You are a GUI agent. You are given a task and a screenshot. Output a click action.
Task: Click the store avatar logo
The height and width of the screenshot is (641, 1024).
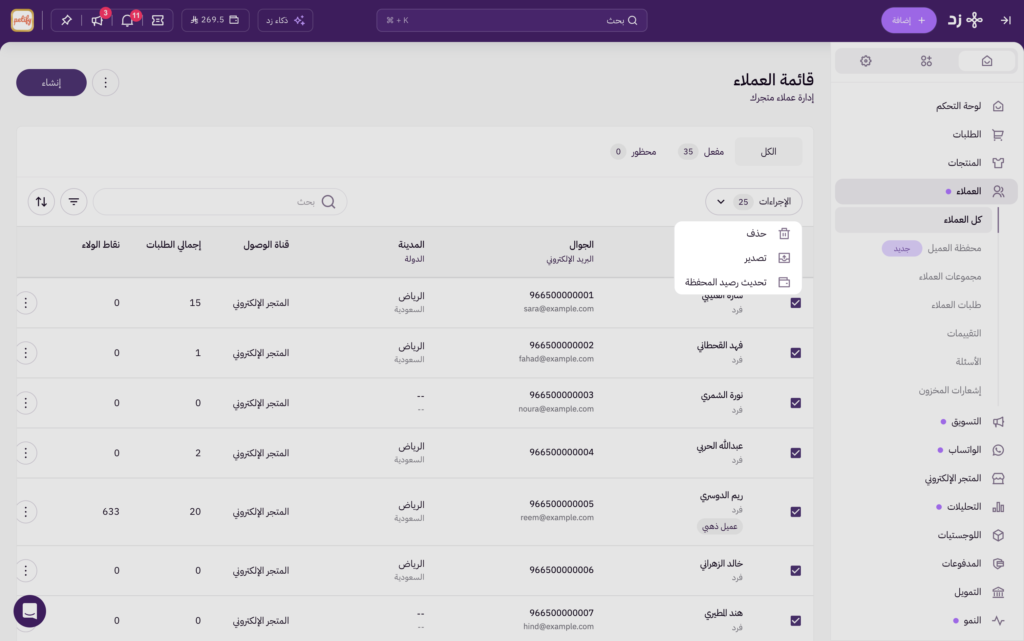tap(22, 20)
